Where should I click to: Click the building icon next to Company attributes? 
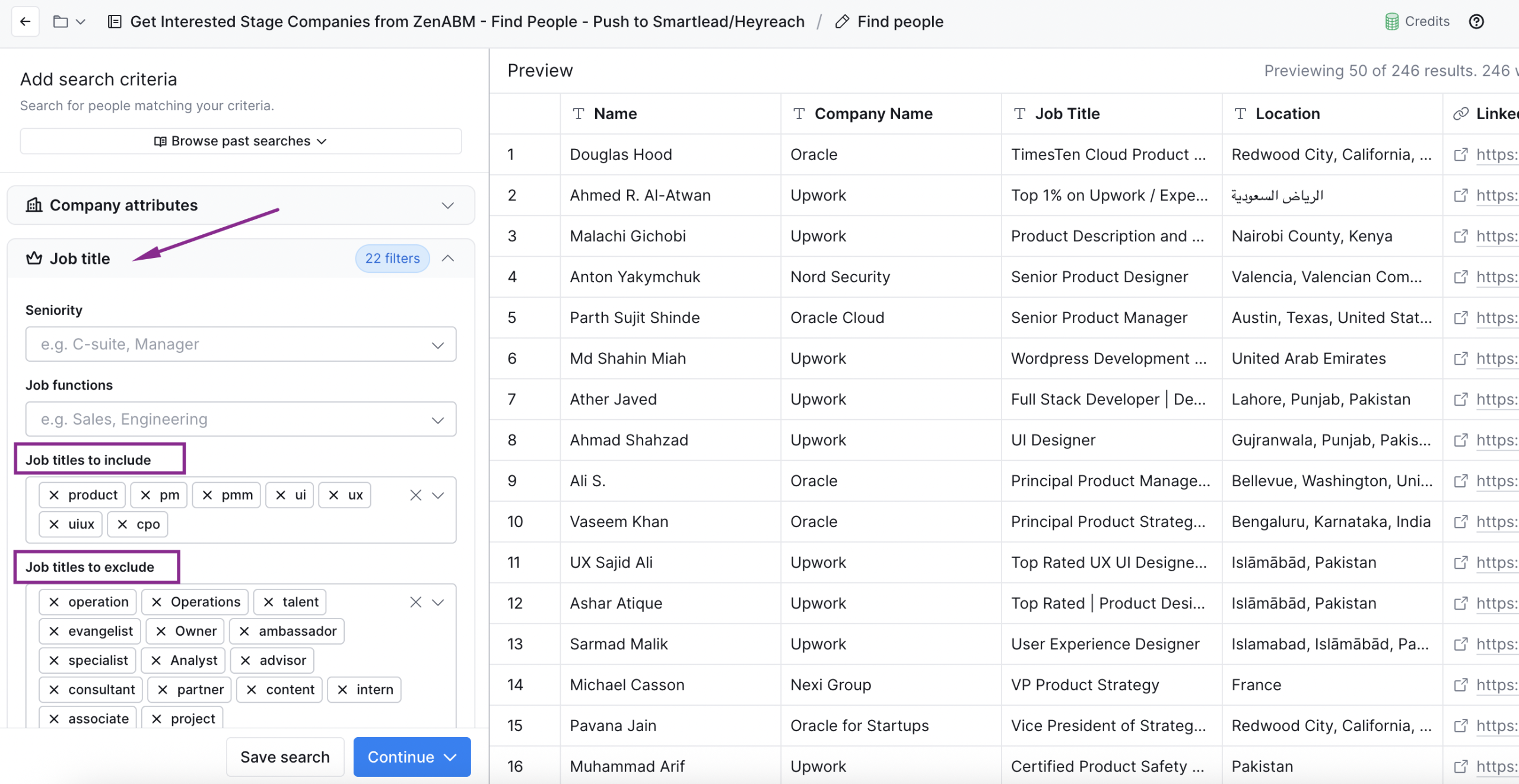[x=34, y=205]
